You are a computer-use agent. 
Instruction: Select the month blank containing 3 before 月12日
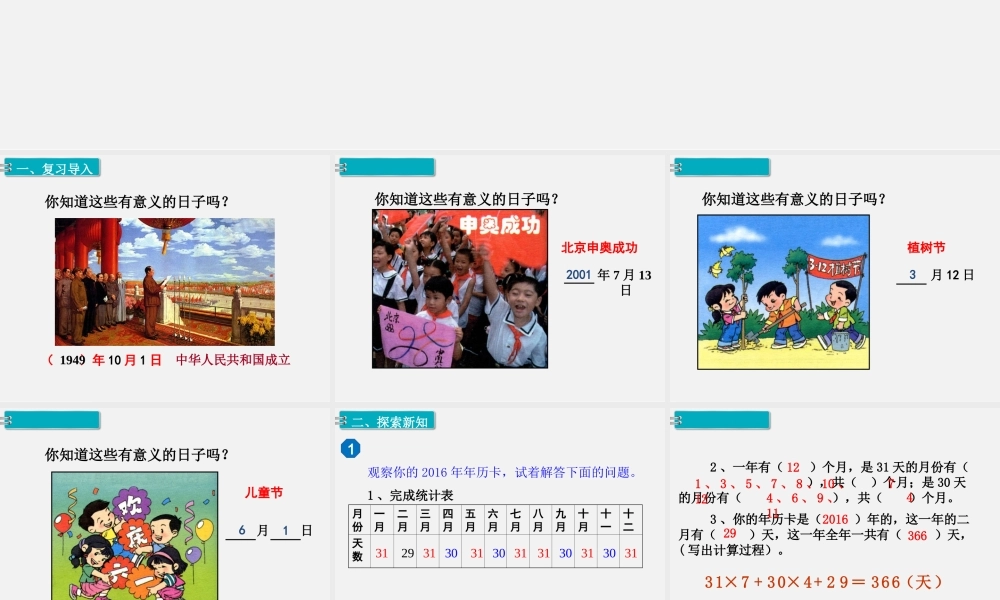point(911,275)
